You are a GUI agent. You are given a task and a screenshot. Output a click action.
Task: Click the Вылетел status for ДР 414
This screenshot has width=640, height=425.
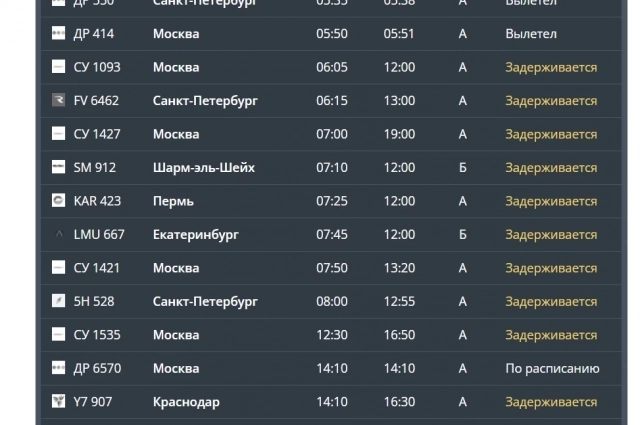531,34
